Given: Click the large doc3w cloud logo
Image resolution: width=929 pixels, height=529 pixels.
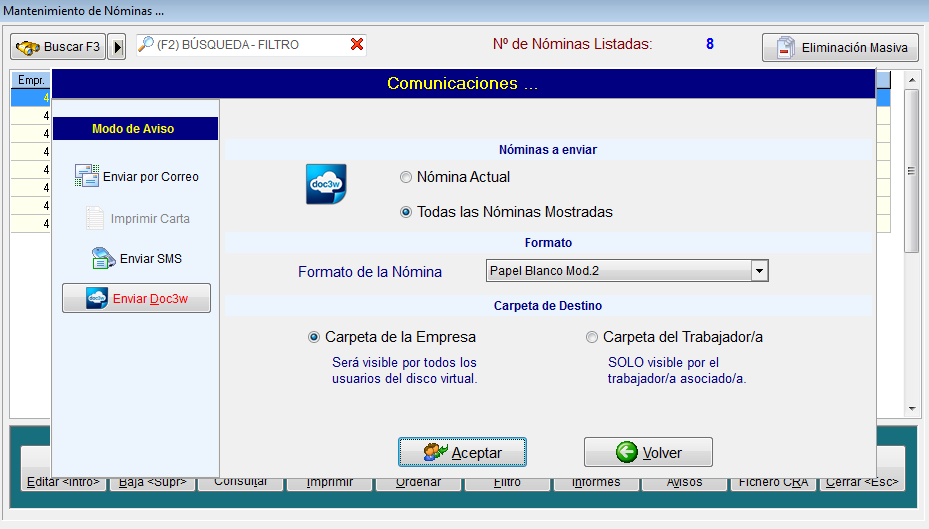Looking at the screenshot, I should click(326, 185).
